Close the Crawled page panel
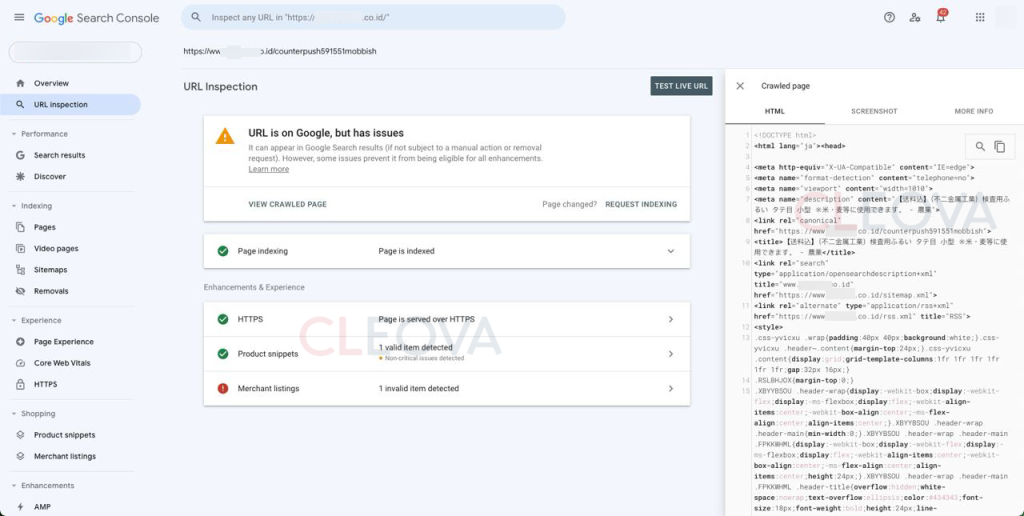The width and height of the screenshot is (1024, 516). 740,86
